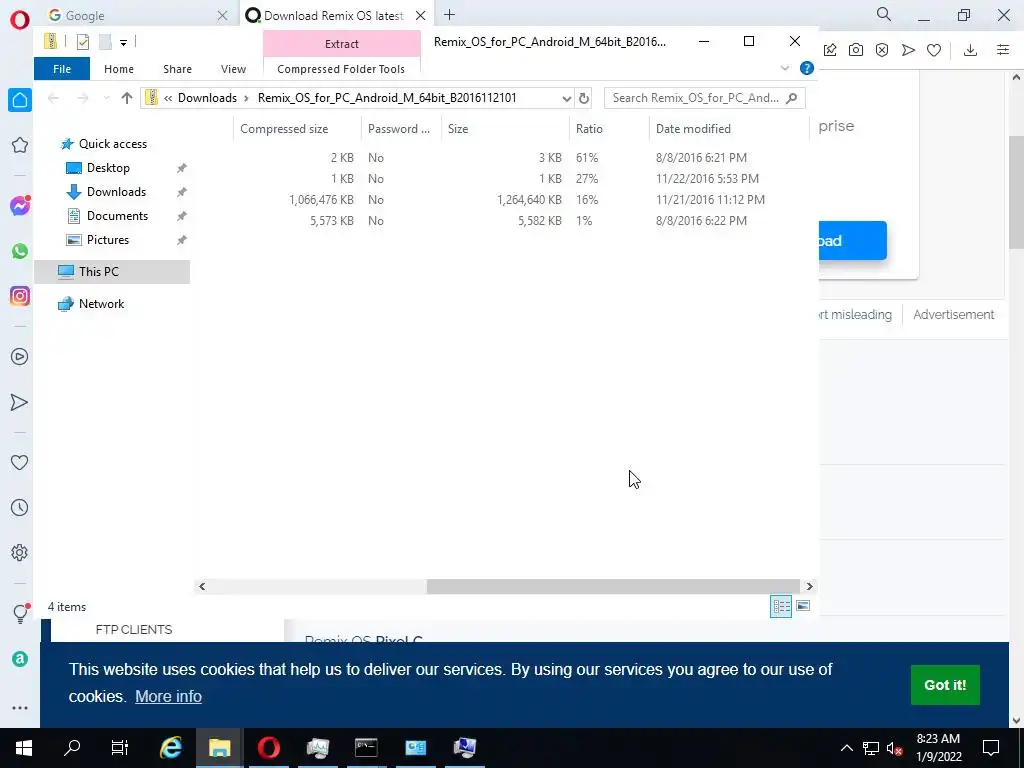The image size is (1024, 768).
Task: Open Instagram in Opera sidebar
Action: pos(20,296)
